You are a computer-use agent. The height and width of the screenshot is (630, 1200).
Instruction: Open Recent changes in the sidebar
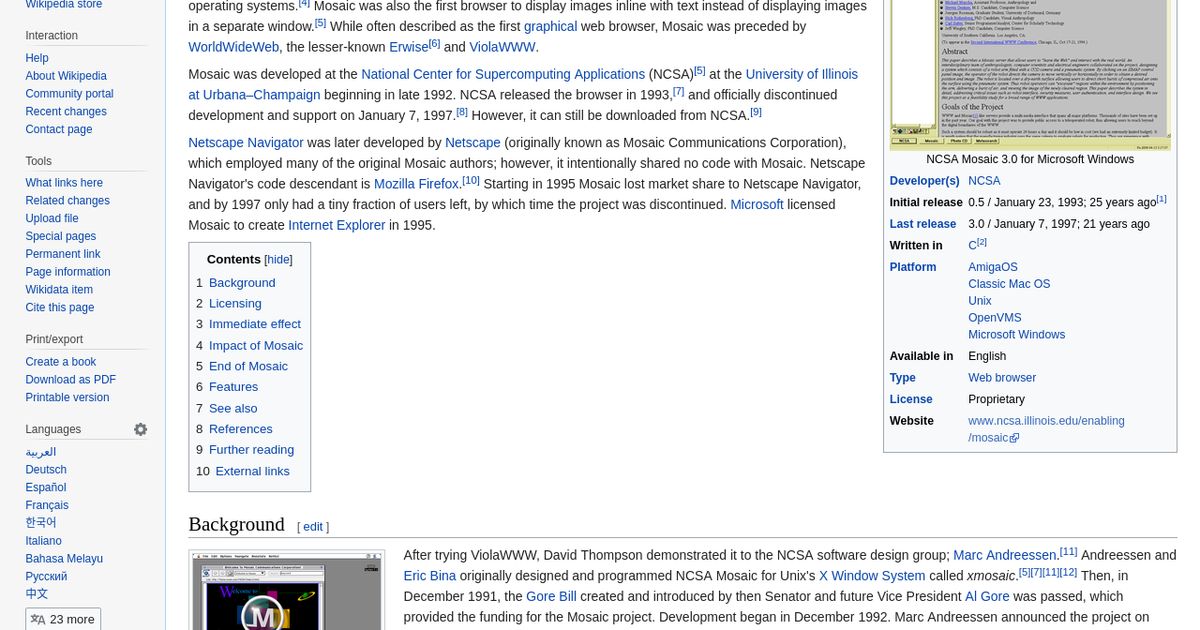click(x=65, y=111)
